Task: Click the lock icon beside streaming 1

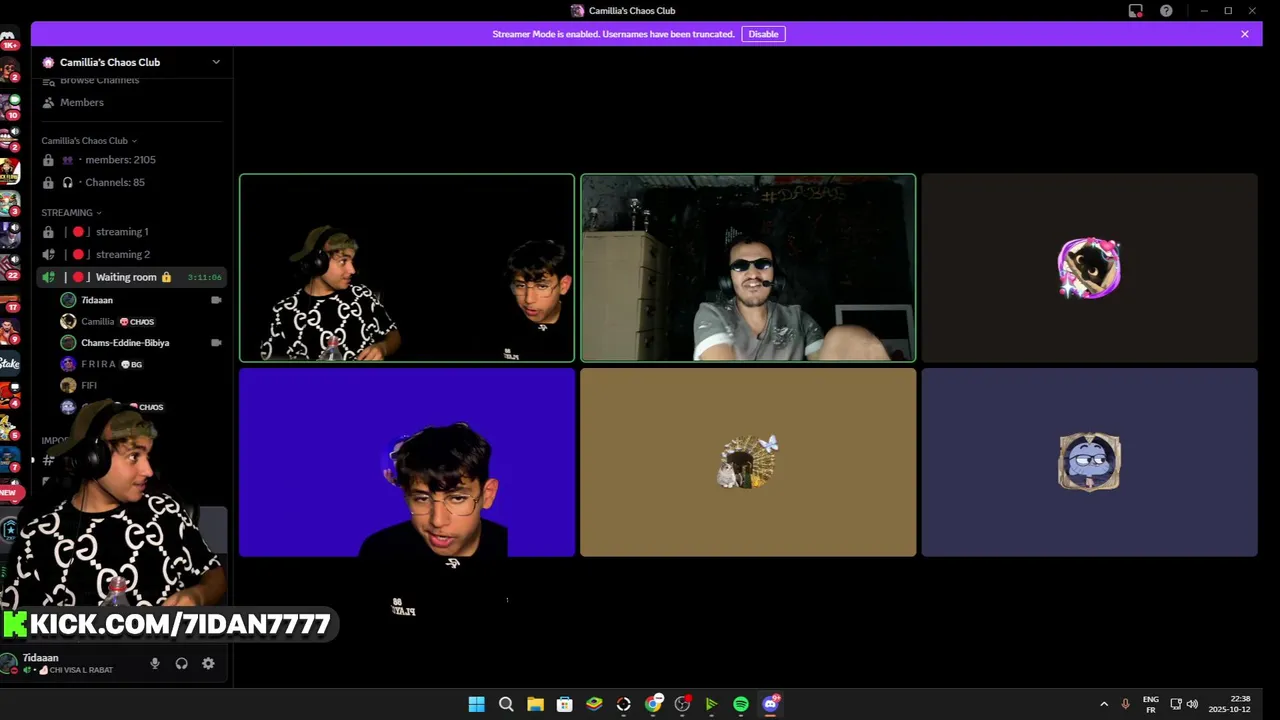Action: click(x=48, y=232)
